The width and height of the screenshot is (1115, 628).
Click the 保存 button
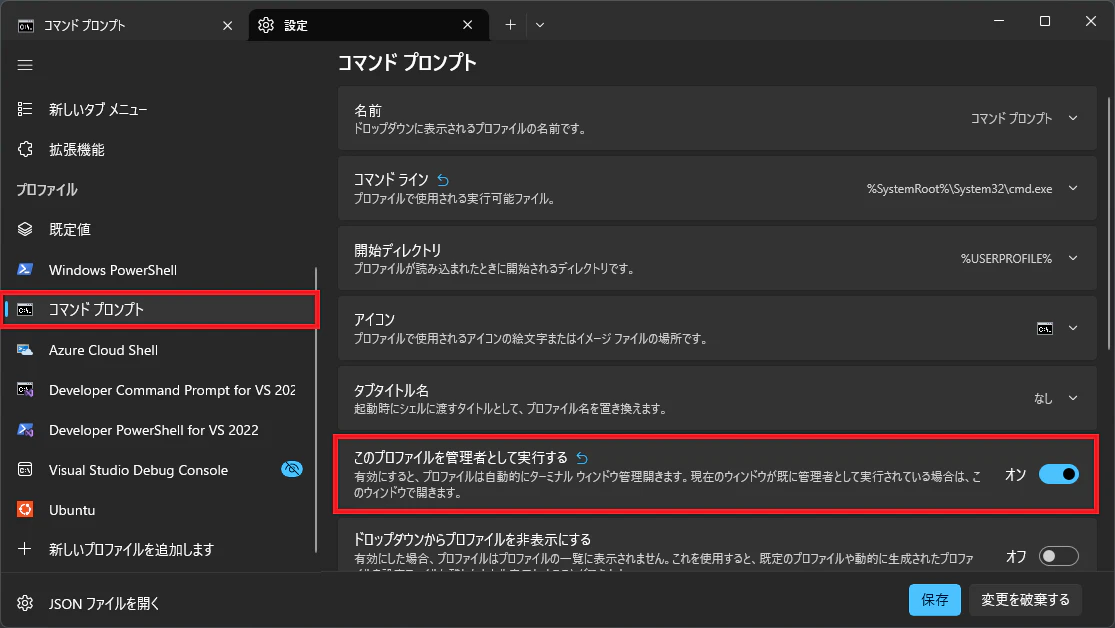[934, 600]
